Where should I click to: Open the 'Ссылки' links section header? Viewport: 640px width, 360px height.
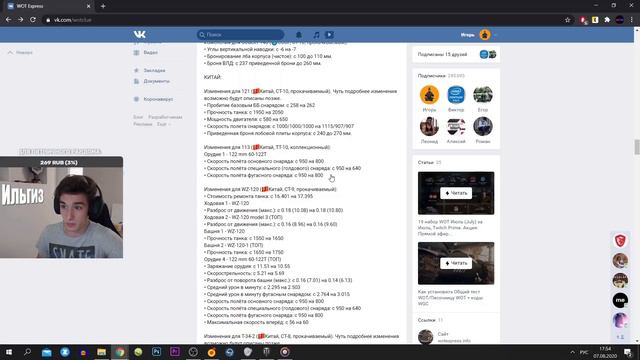point(430,320)
